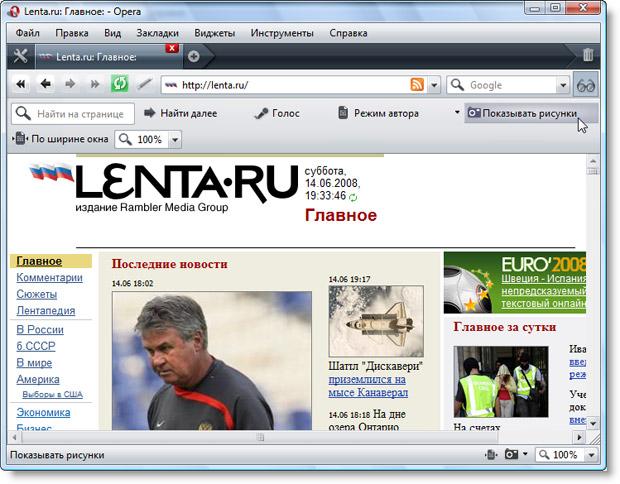Viewport: 620px width, 484px height.
Task: Click the status bar fit-to-width icon
Action: click(491, 455)
